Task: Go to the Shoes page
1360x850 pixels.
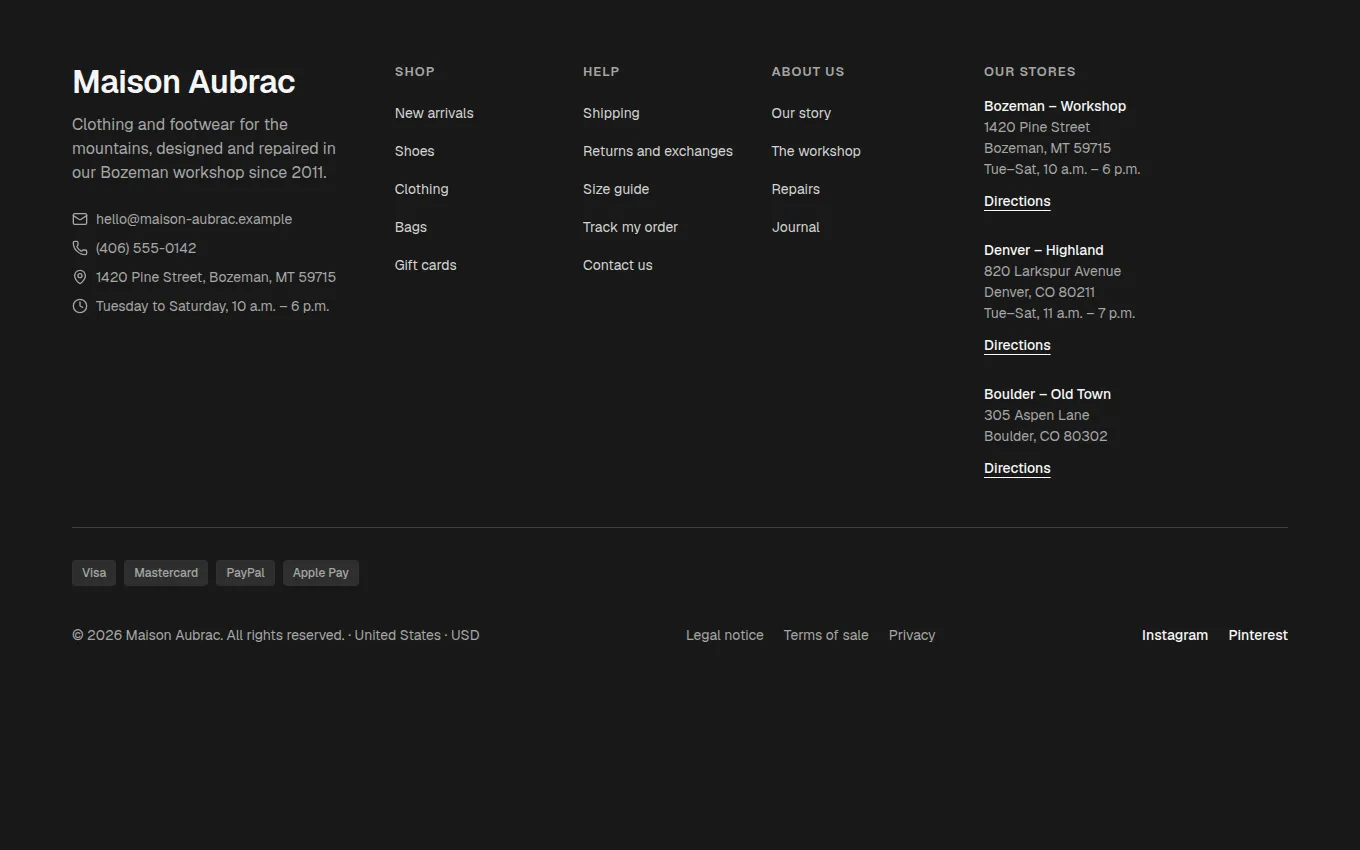Action: (x=414, y=151)
